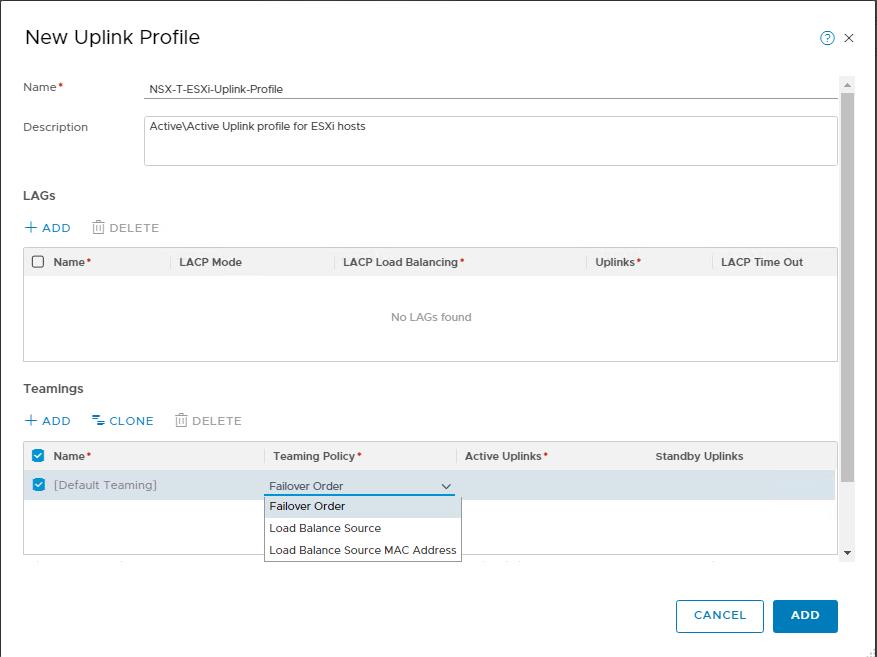
Task: Uncheck the Default Teaming row checkbox
Action: (39, 484)
